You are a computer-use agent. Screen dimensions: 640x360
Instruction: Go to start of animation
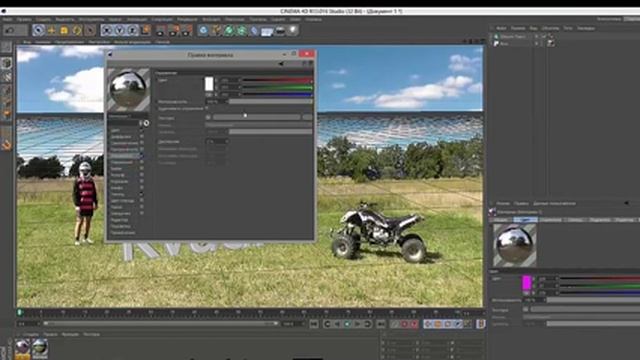click(314, 324)
